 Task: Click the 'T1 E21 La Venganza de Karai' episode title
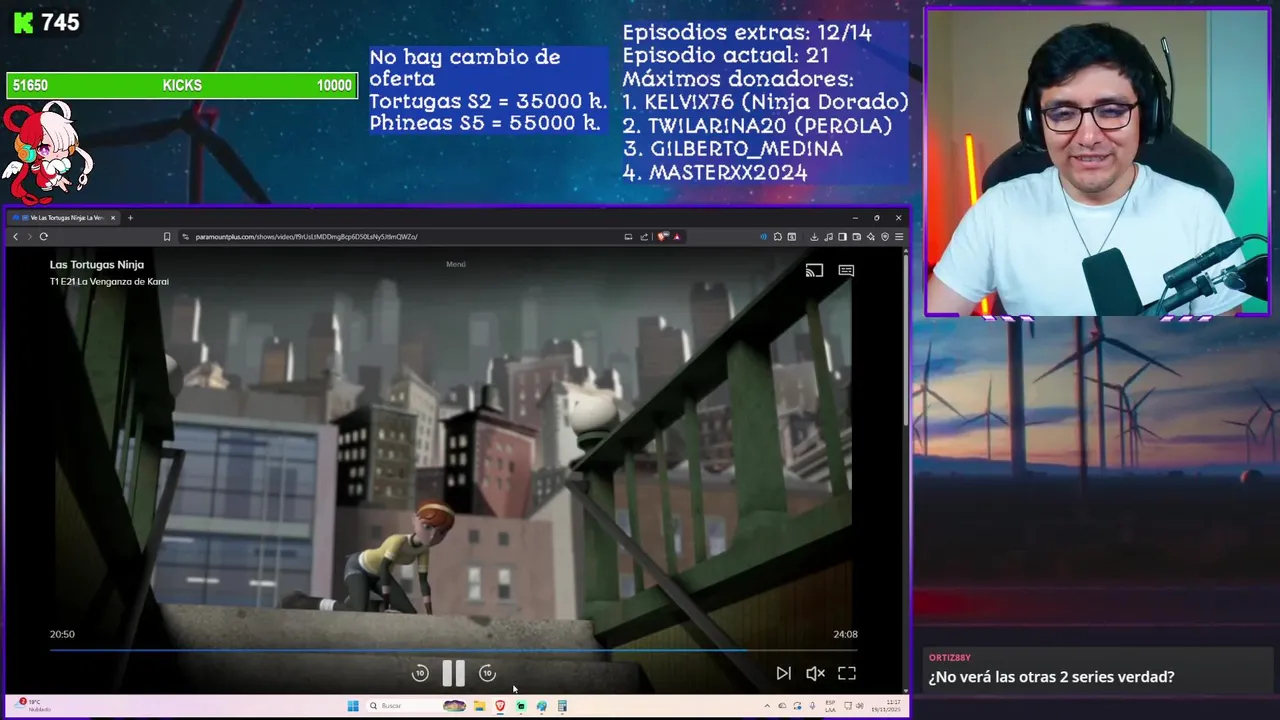(x=109, y=282)
